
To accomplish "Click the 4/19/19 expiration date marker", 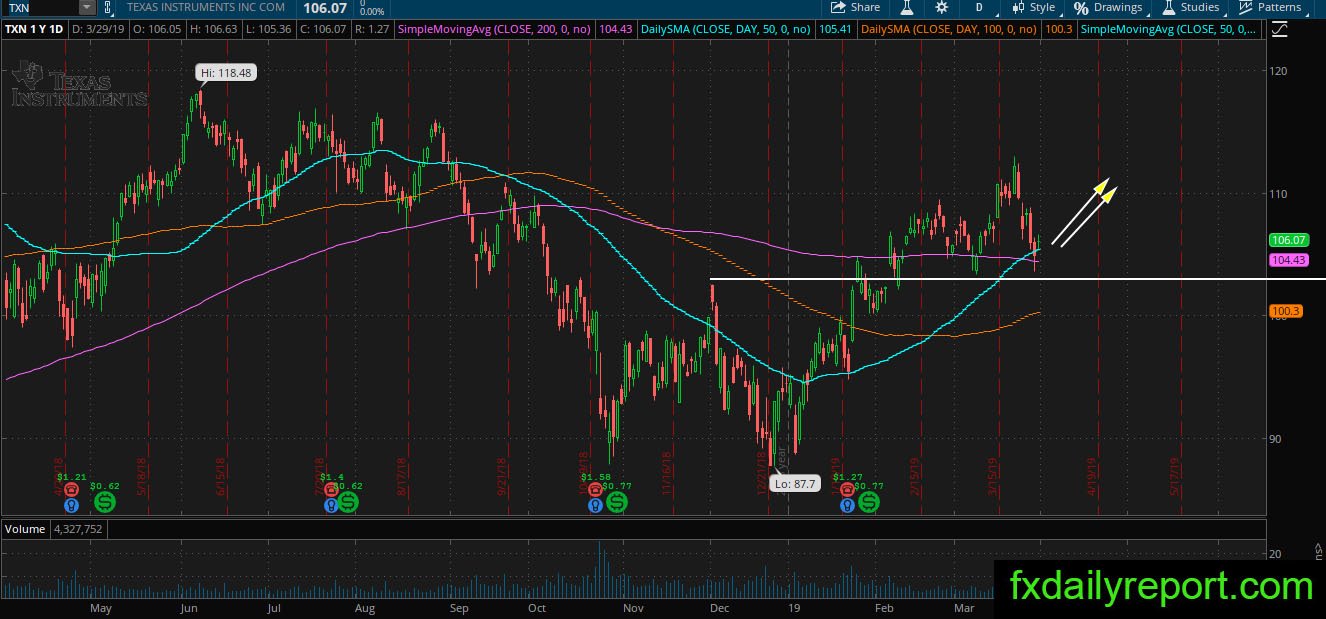I will coord(1092,476).
